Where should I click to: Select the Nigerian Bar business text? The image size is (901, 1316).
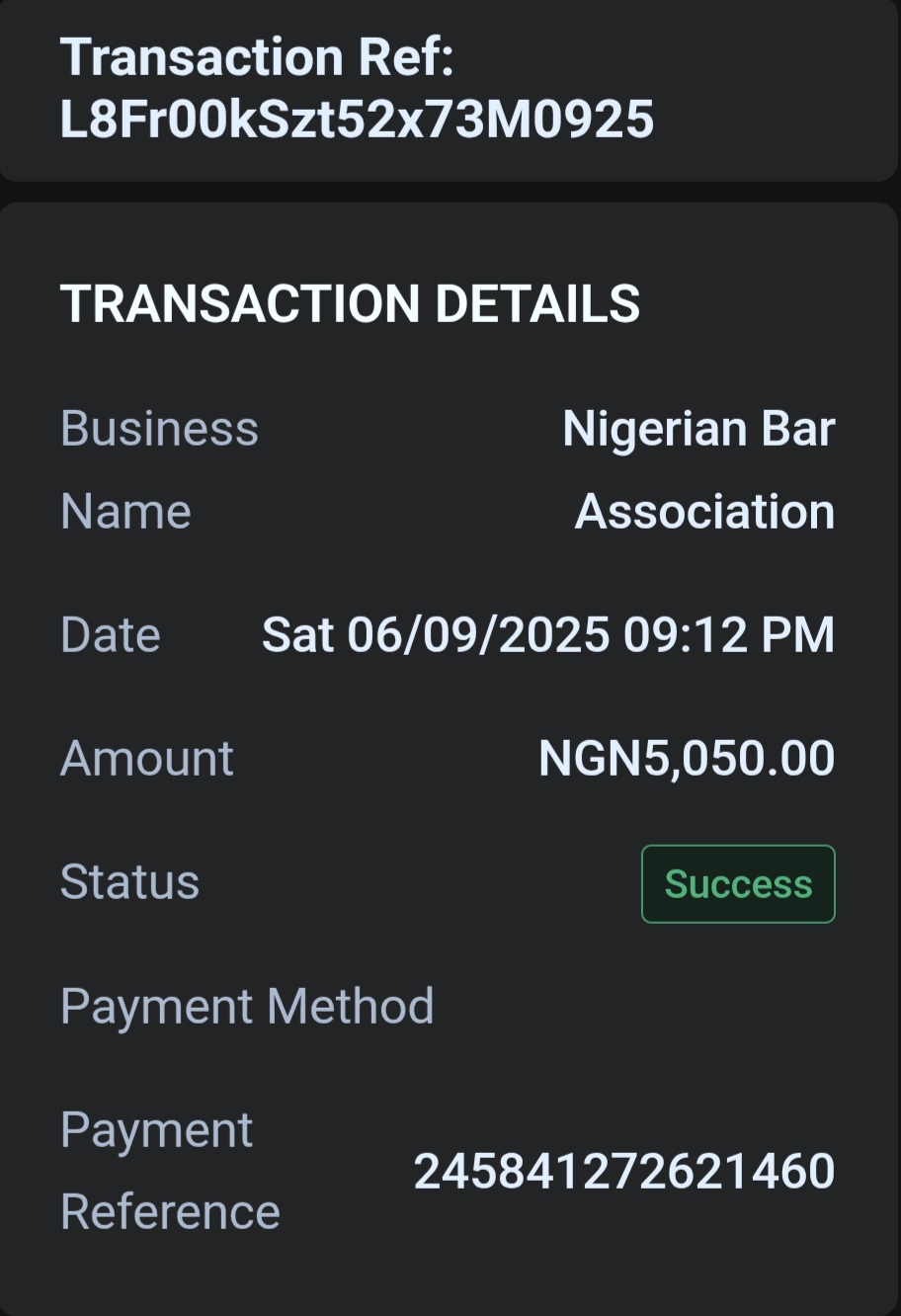click(698, 429)
